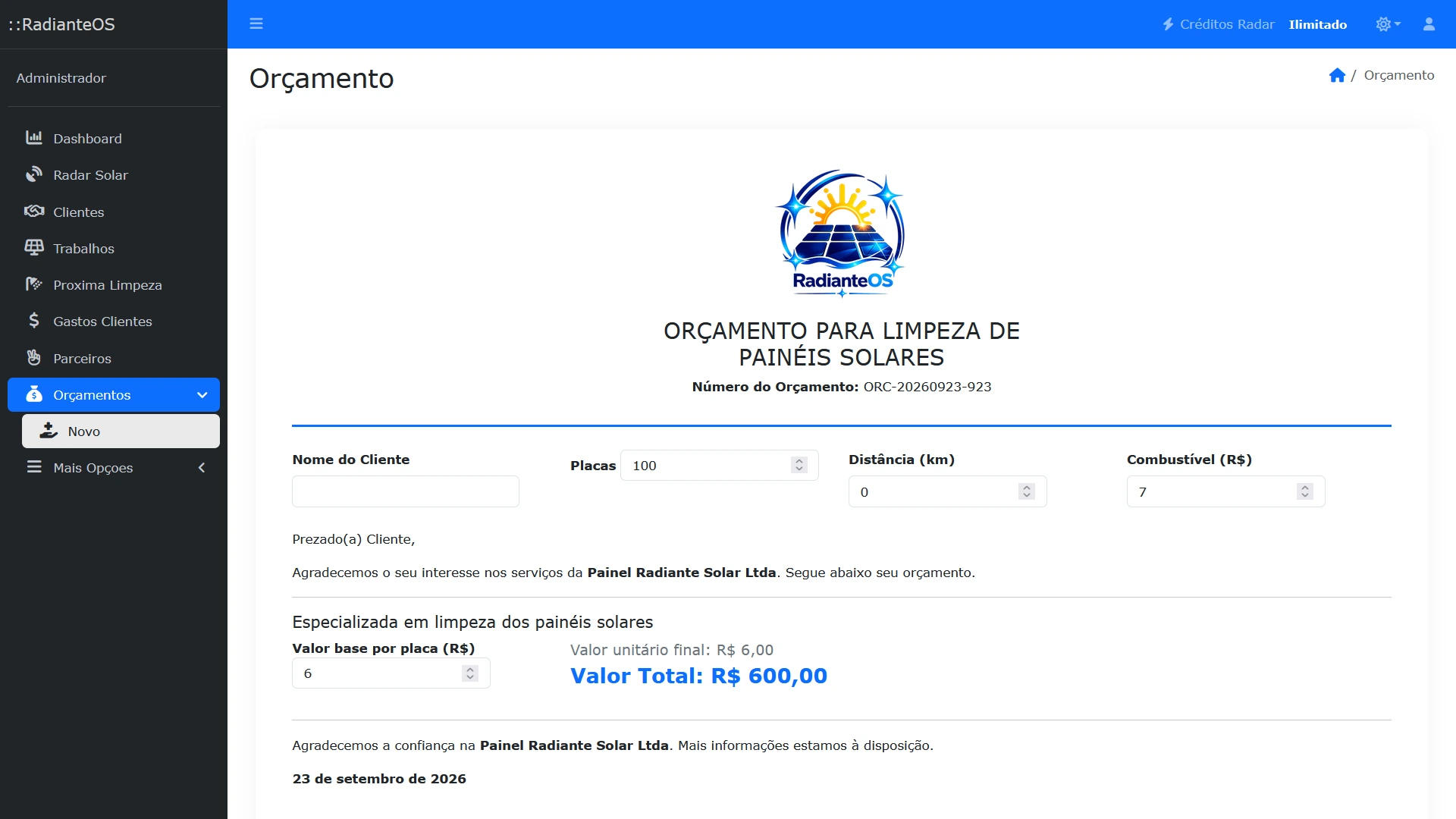The width and height of the screenshot is (1456, 819).
Task: Click the Ilimitado credits label
Action: (1318, 24)
